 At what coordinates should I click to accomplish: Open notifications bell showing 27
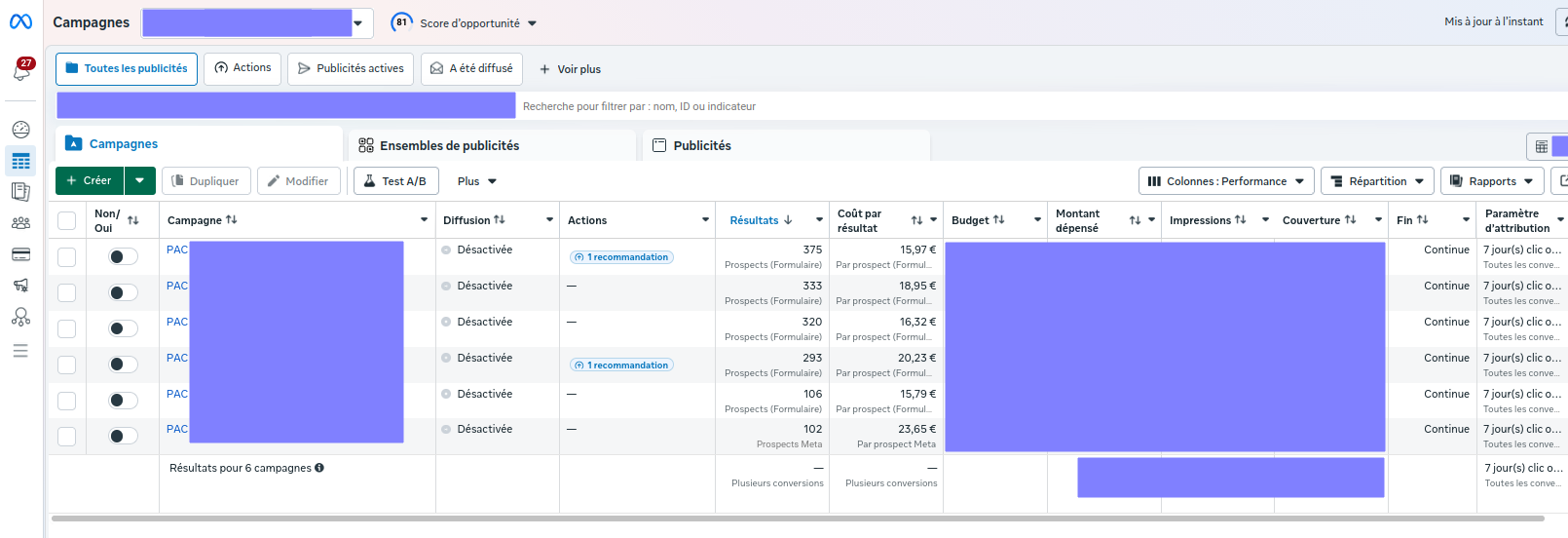[20, 71]
